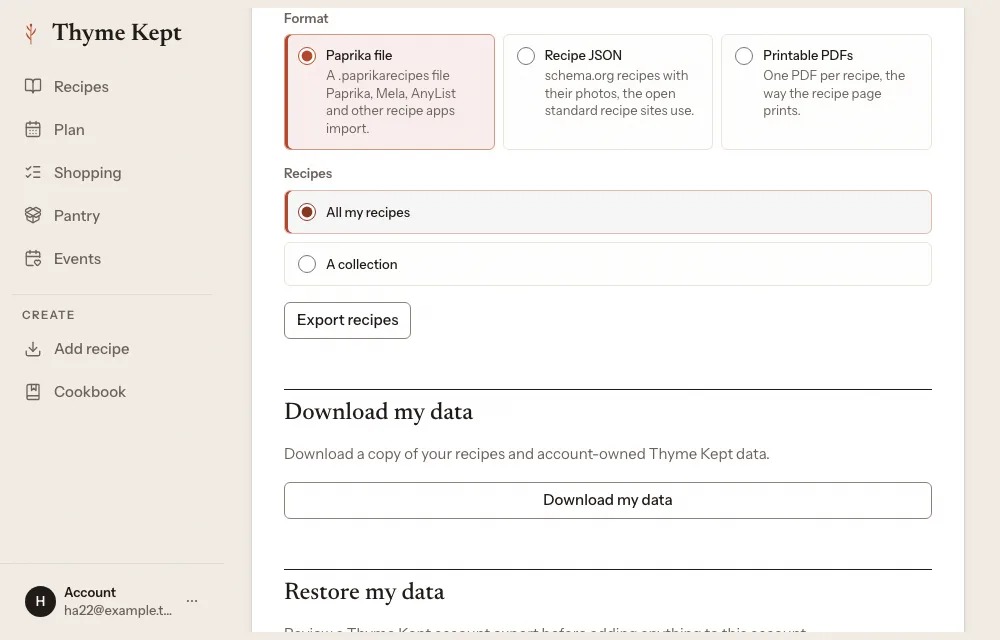Choose the Printable PDFs format radio
The height and width of the screenshot is (640, 1000).
coord(744,56)
